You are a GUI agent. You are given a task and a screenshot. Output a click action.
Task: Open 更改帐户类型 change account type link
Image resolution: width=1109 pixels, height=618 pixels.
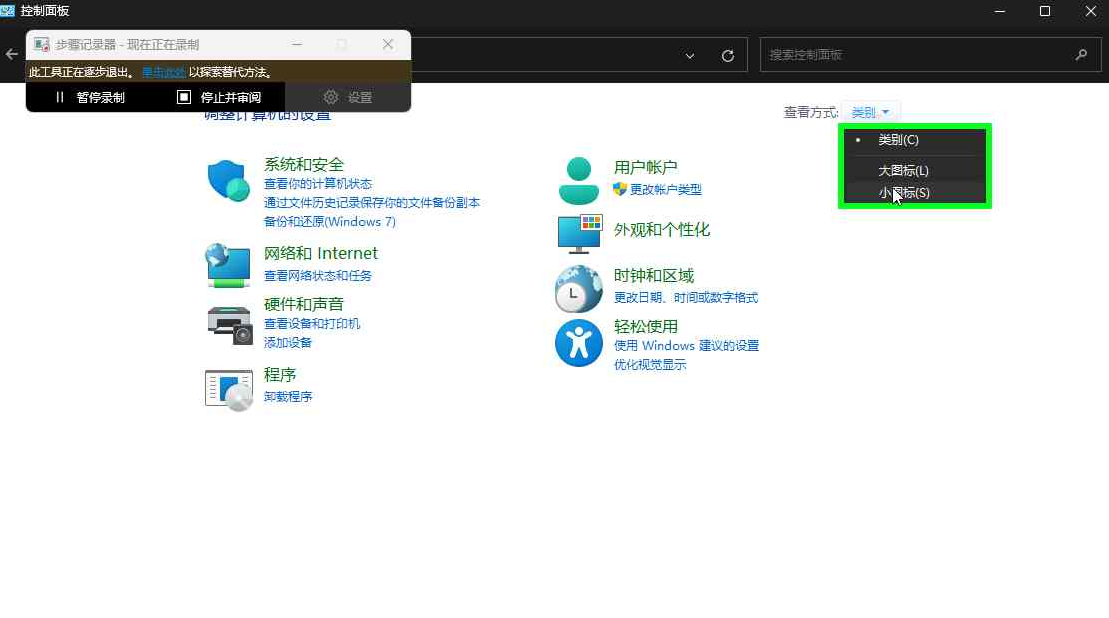click(665, 190)
